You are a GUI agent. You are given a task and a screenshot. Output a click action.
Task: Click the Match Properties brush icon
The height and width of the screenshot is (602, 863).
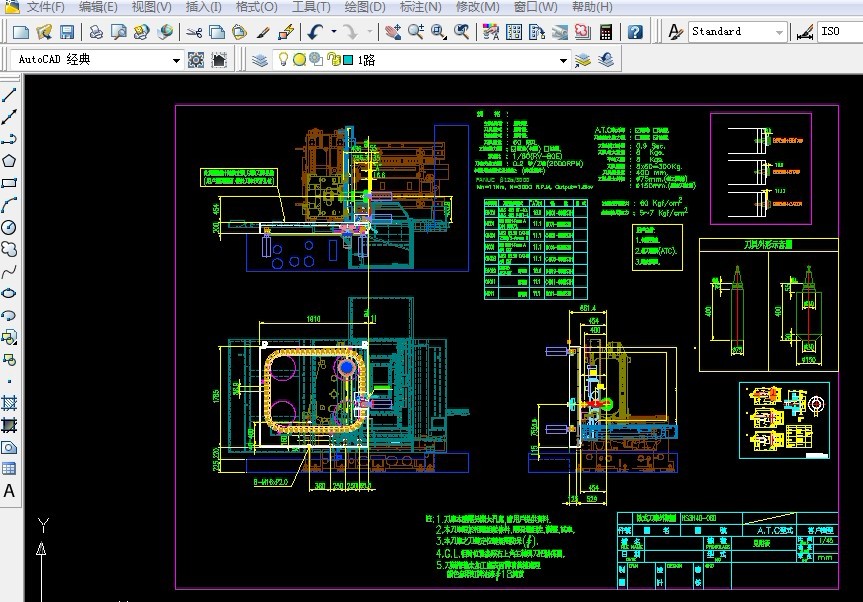[263, 31]
